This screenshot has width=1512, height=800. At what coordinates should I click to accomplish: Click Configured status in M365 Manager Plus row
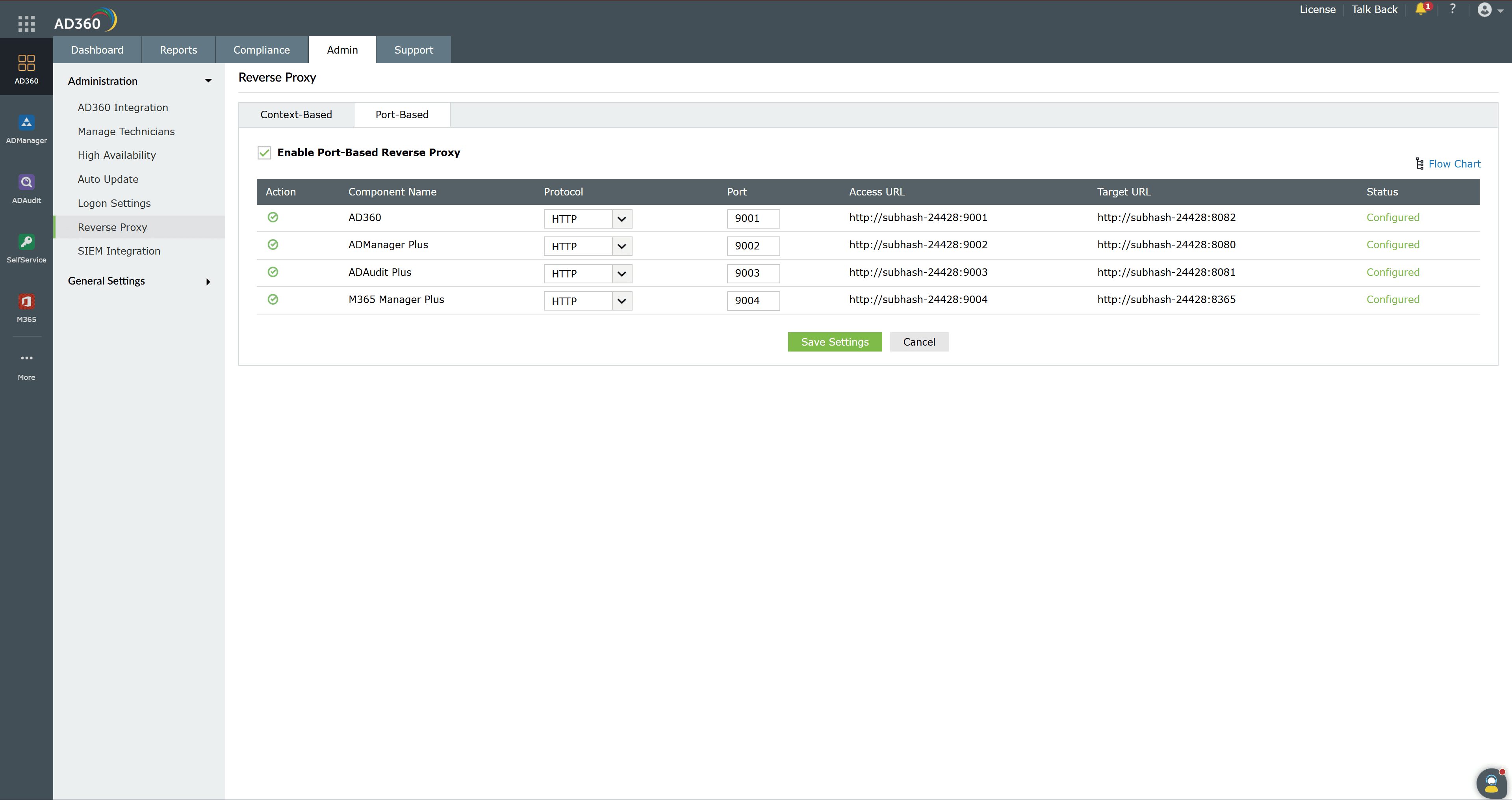[x=1393, y=300]
